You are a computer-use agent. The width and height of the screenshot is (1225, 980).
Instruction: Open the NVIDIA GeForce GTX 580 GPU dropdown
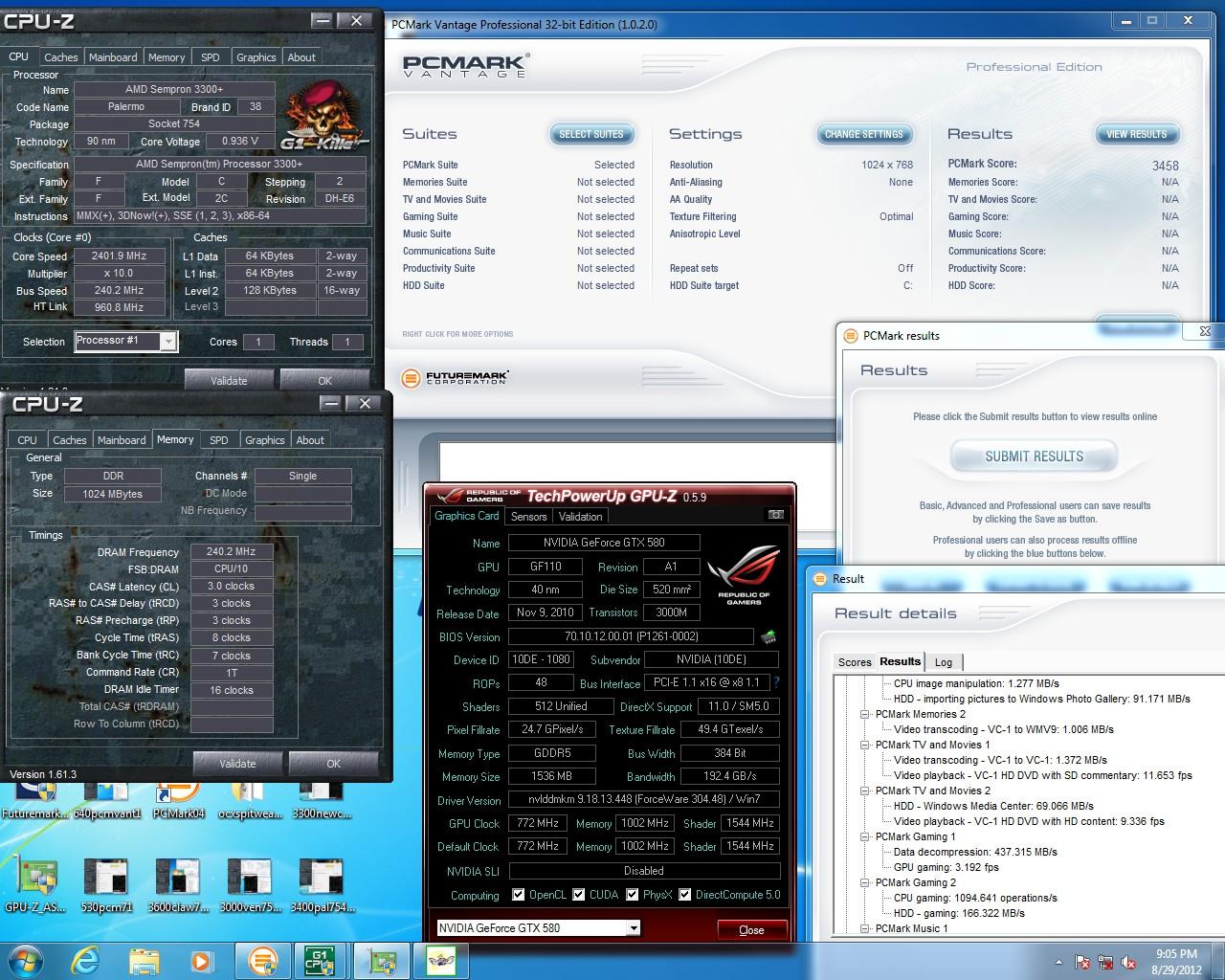click(538, 928)
